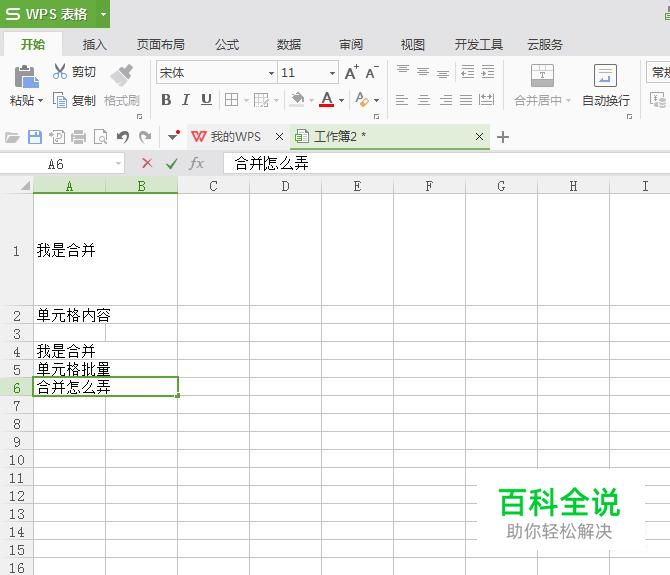This screenshot has width=670, height=575.
Task: Click the Cut (剪切) scissors icon
Action: coord(59,71)
